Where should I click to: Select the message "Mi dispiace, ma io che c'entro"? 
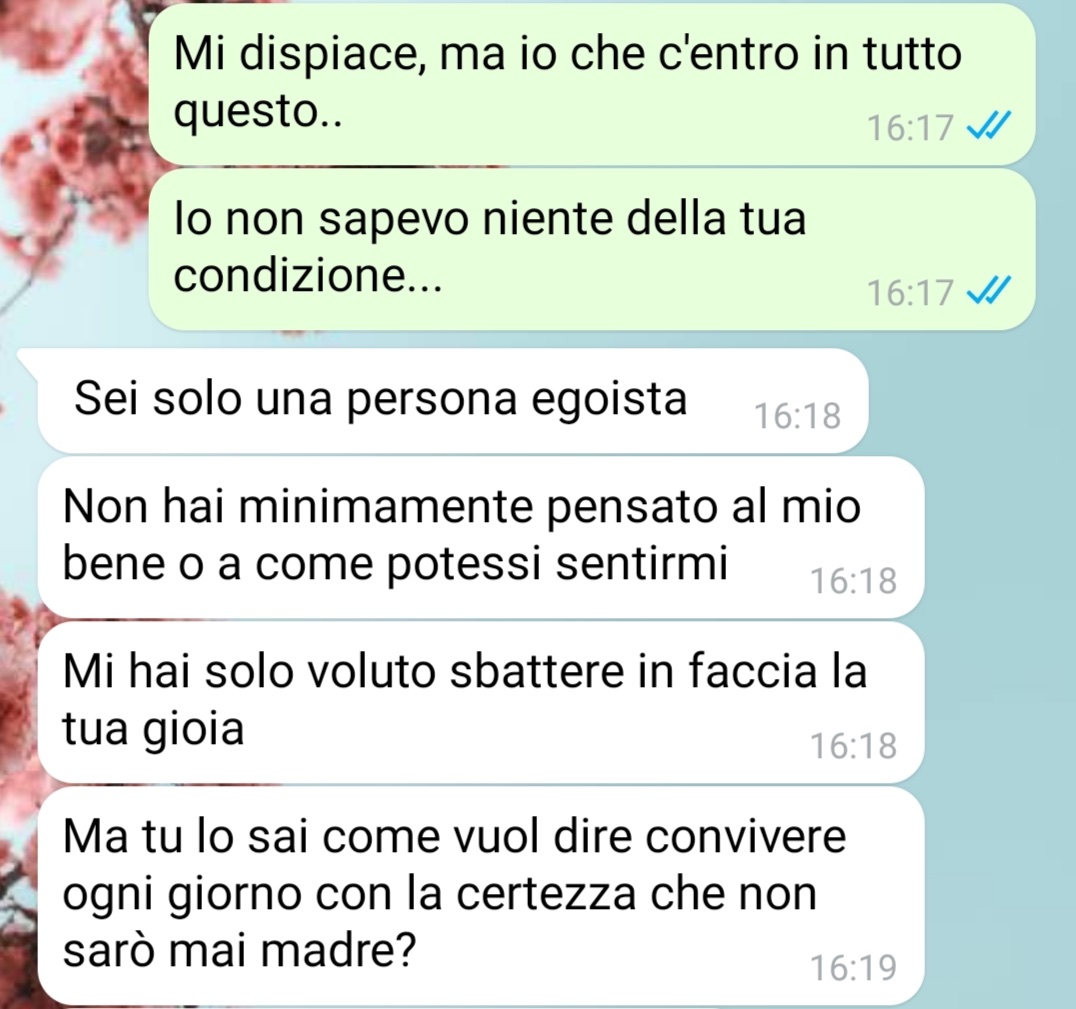[x=592, y=84]
